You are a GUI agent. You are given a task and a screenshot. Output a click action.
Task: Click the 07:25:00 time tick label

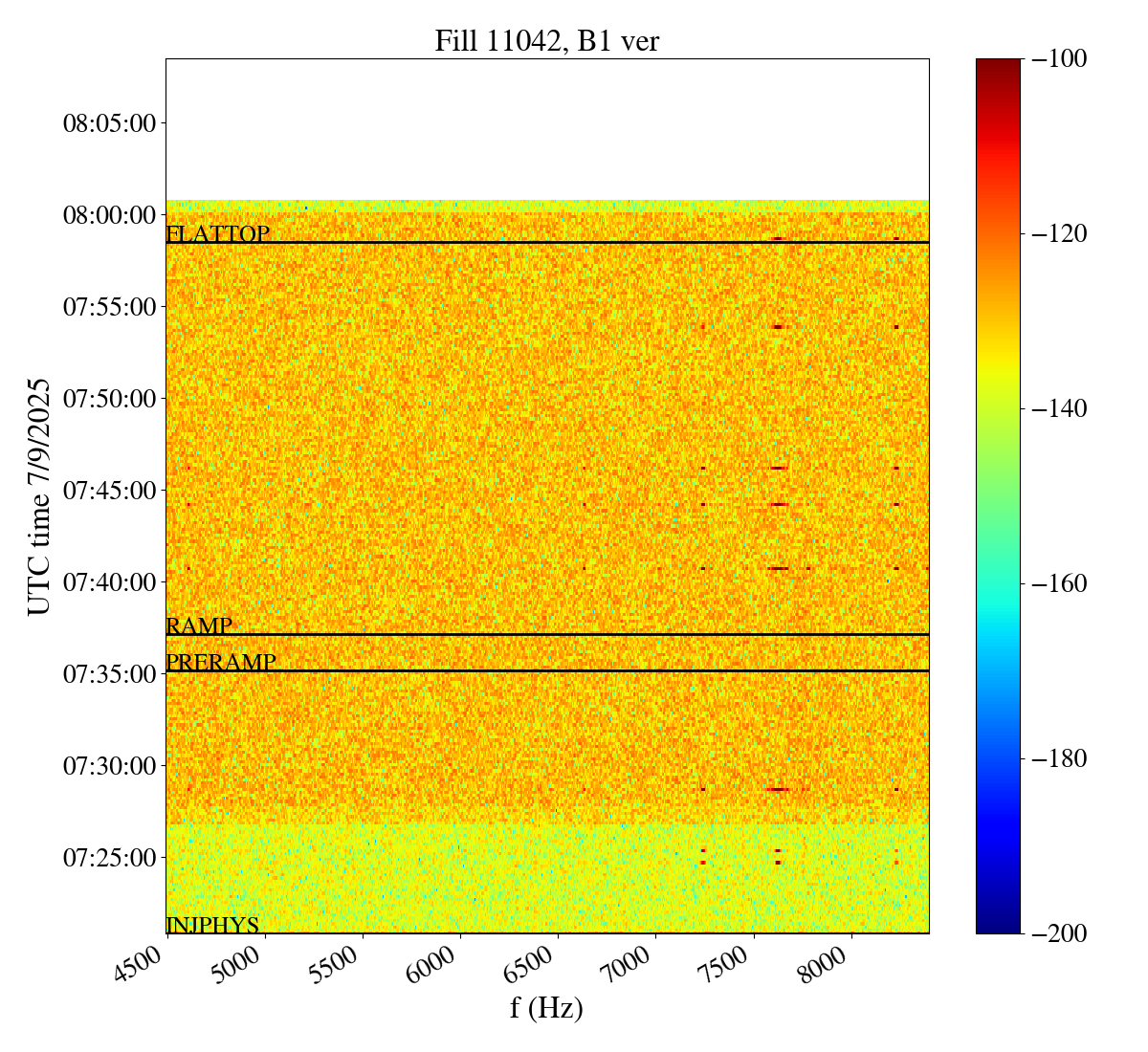coord(109,857)
